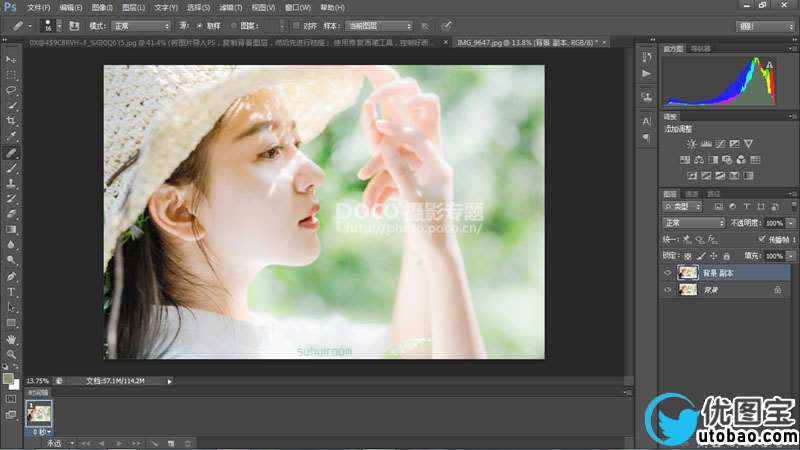The width and height of the screenshot is (800, 450).
Task: Select the Zoom tool in toolbox
Action: [11, 354]
